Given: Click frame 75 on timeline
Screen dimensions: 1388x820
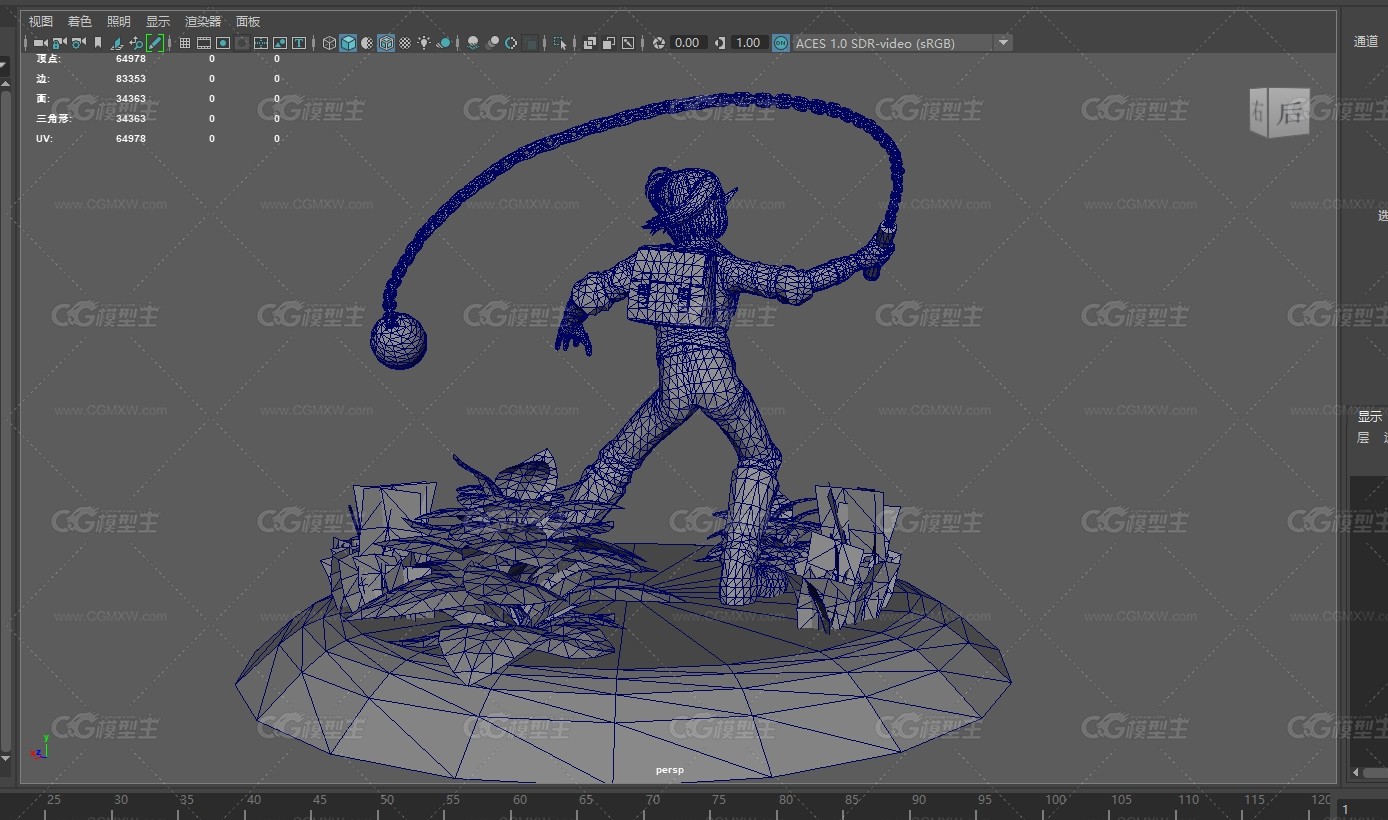Looking at the screenshot, I should tap(719, 799).
